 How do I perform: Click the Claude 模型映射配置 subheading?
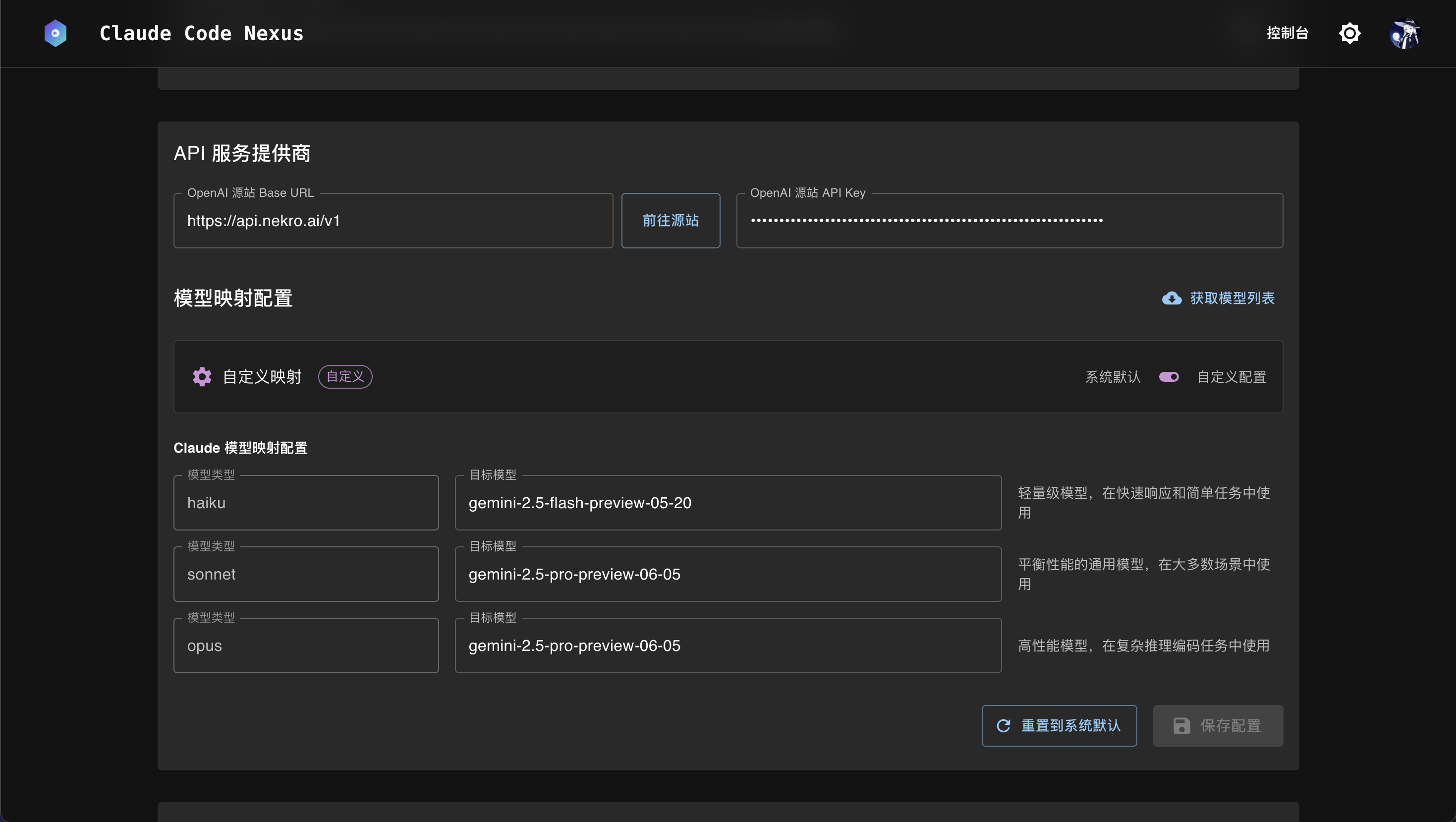[x=240, y=448]
